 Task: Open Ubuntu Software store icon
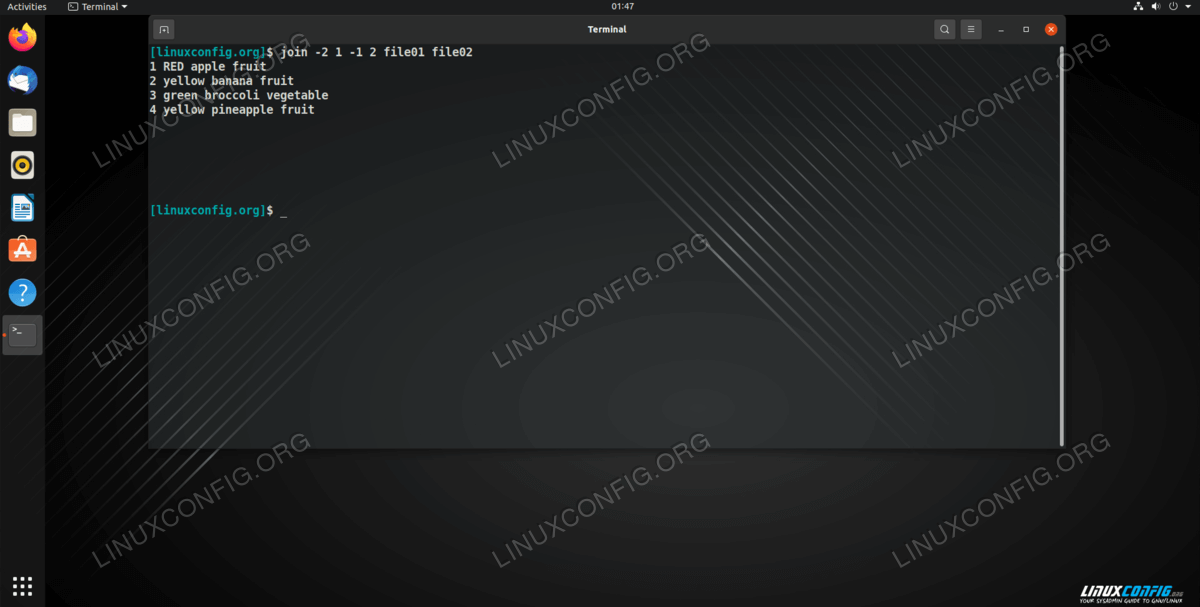coord(22,250)
